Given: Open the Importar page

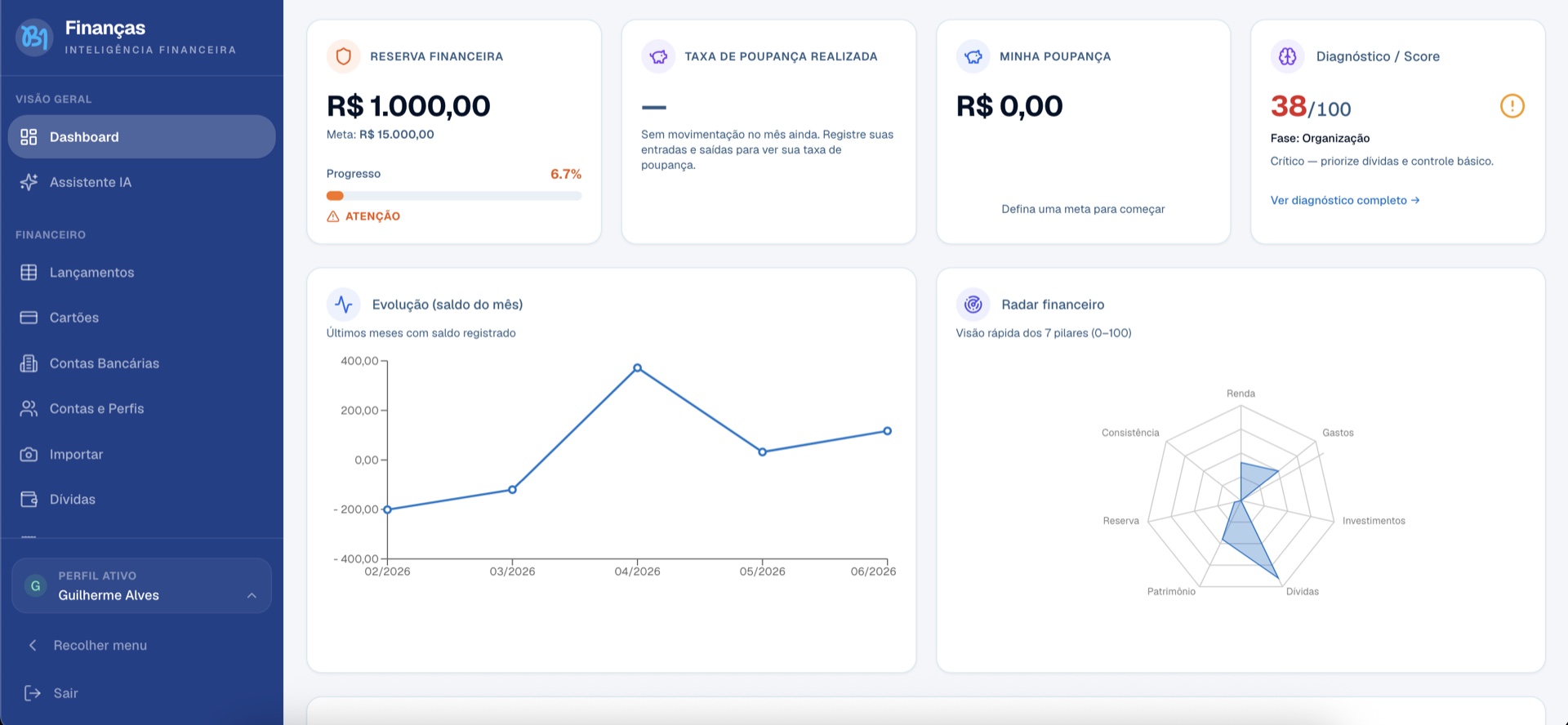Looking at the screenshot, I should pyautogui.click(x=141, y=454).
